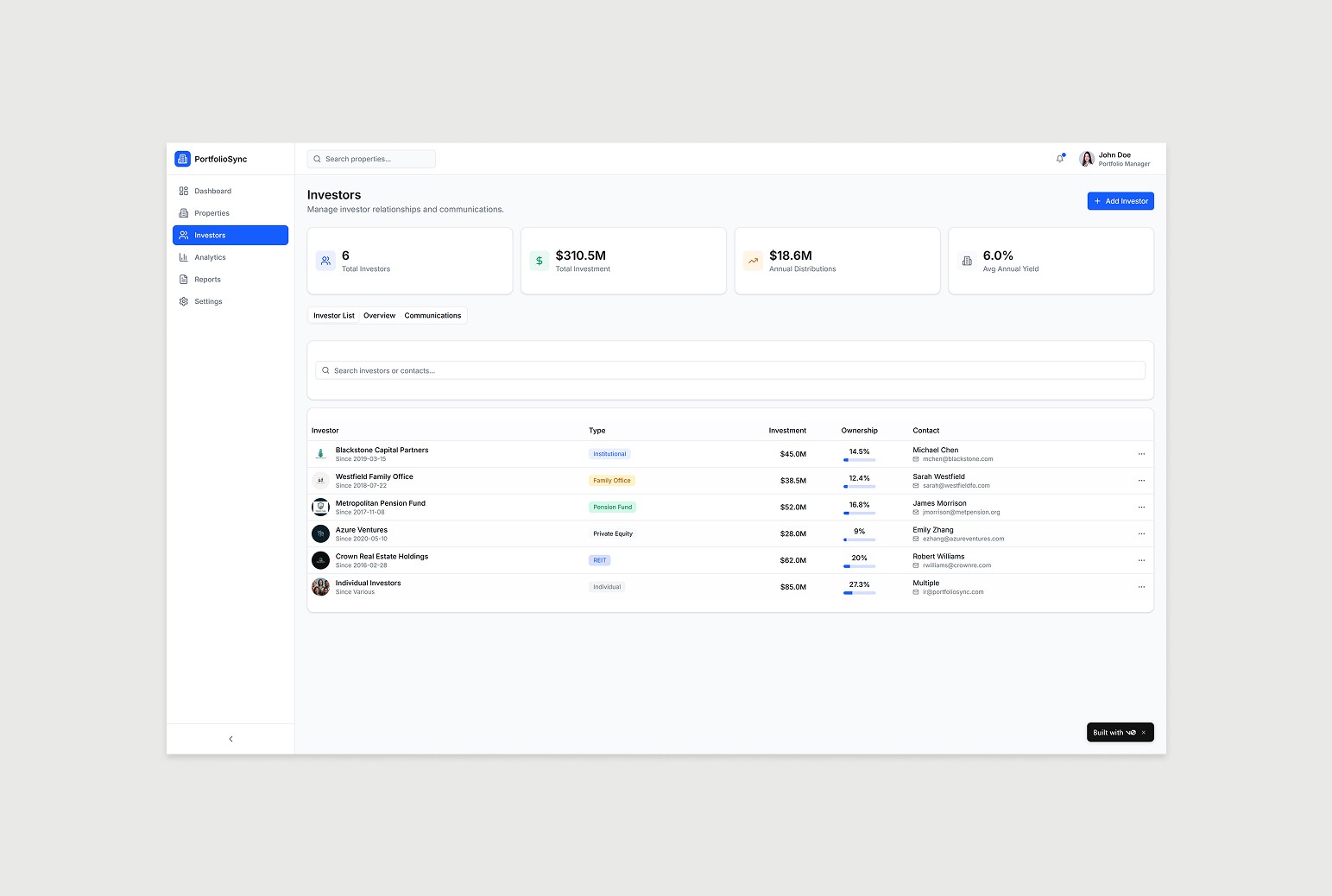
Task: Open notifications bell
Action: [x=1060, y=159]
